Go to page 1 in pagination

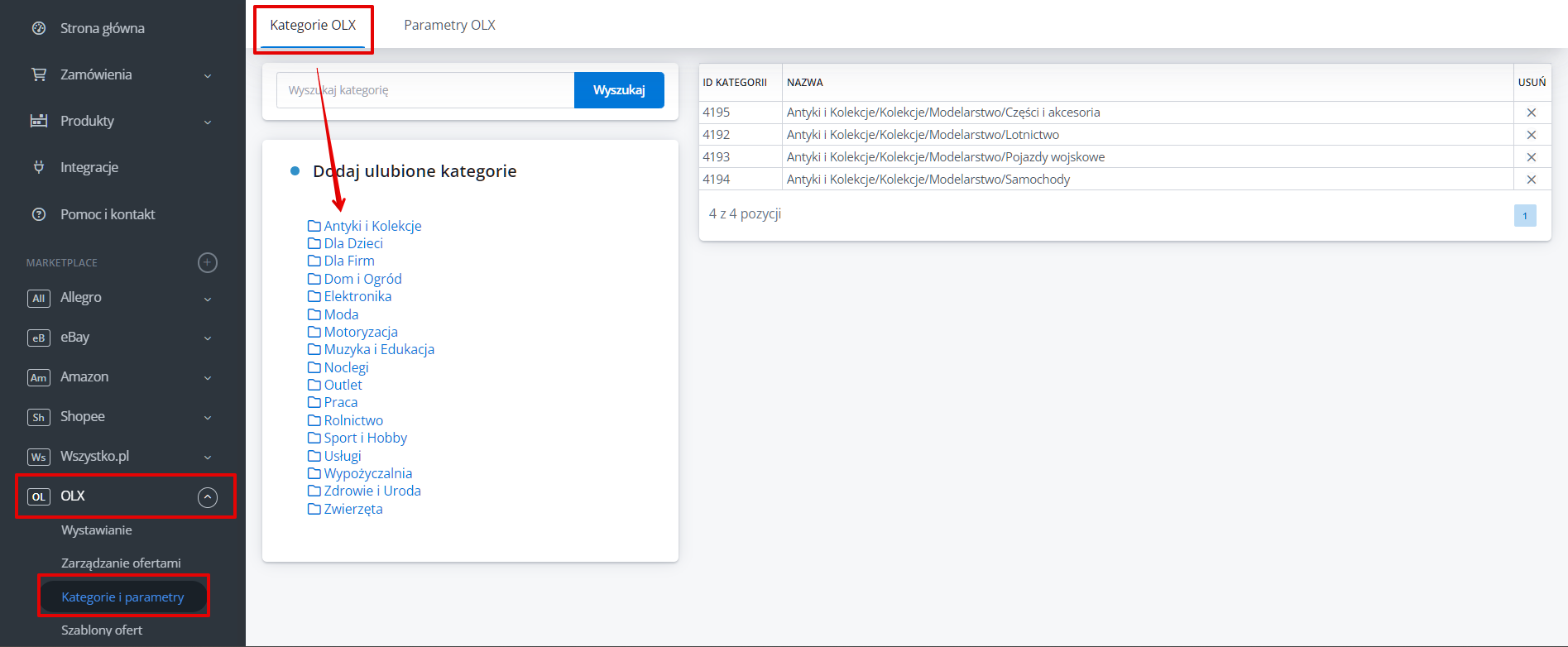(1525, 216)
